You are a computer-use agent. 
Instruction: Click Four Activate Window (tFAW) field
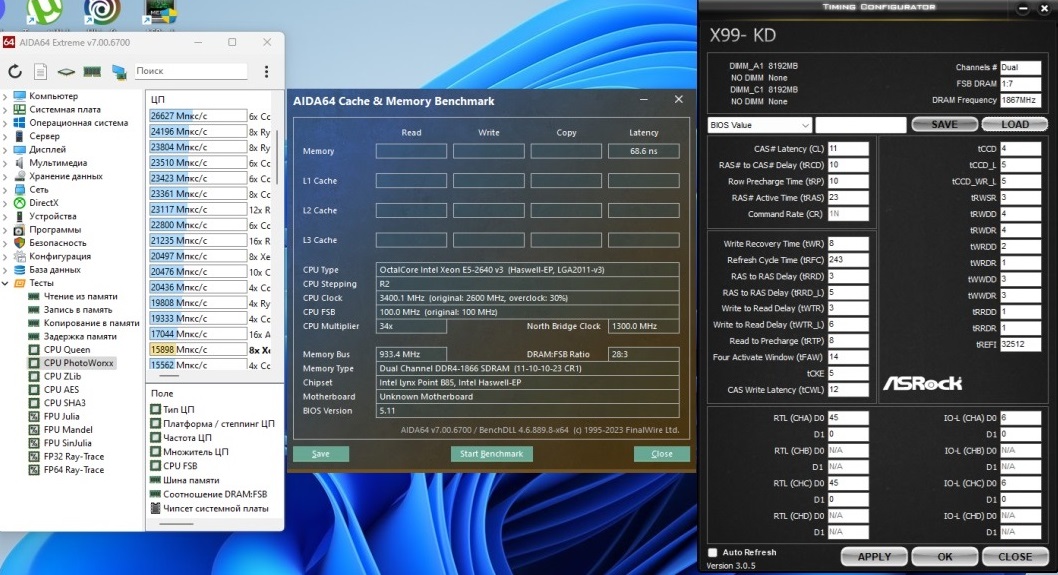tap(847, 357)
